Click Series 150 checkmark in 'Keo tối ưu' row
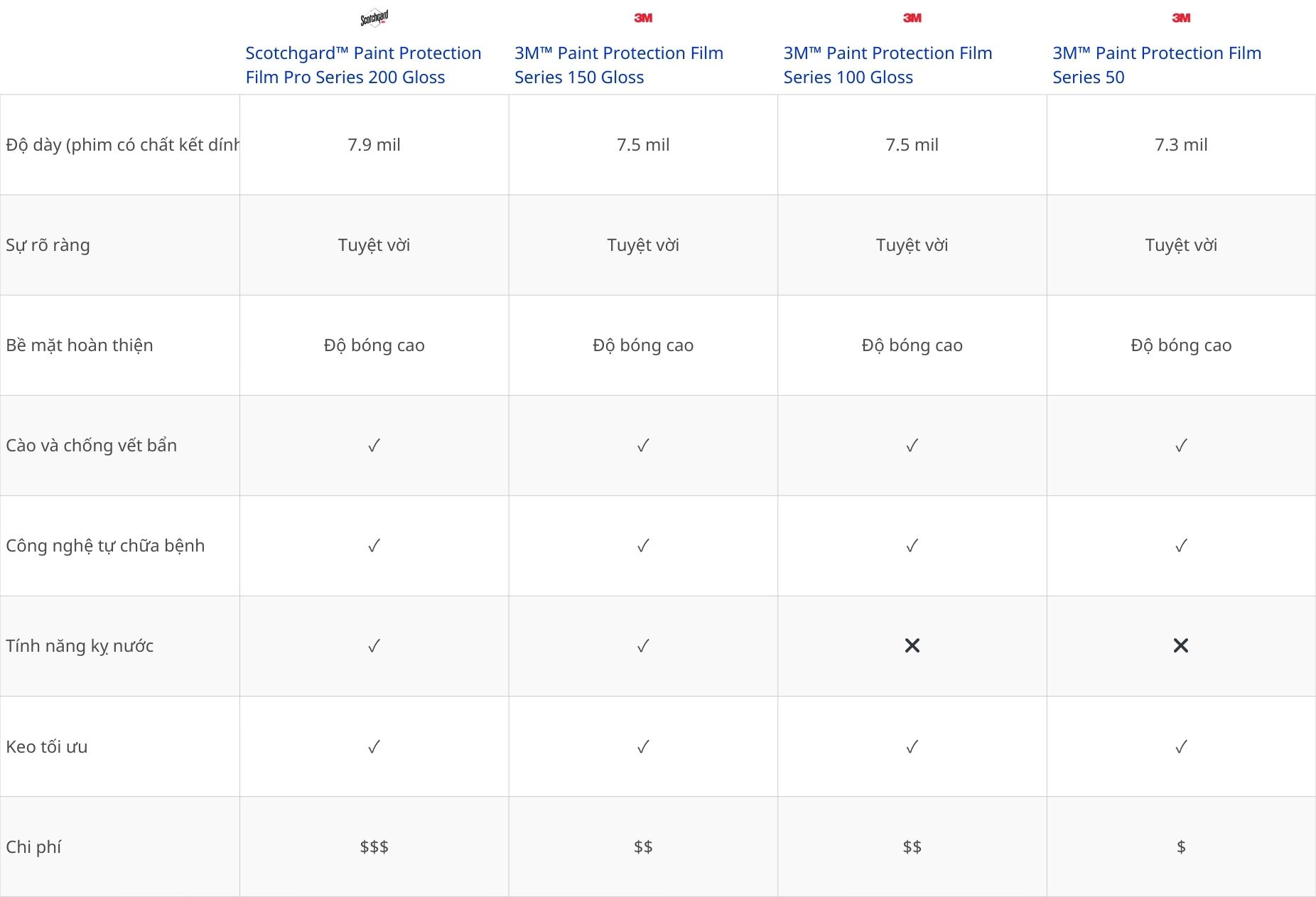The width and height of the screenshot is (1316, 897). tap(643, 747)
